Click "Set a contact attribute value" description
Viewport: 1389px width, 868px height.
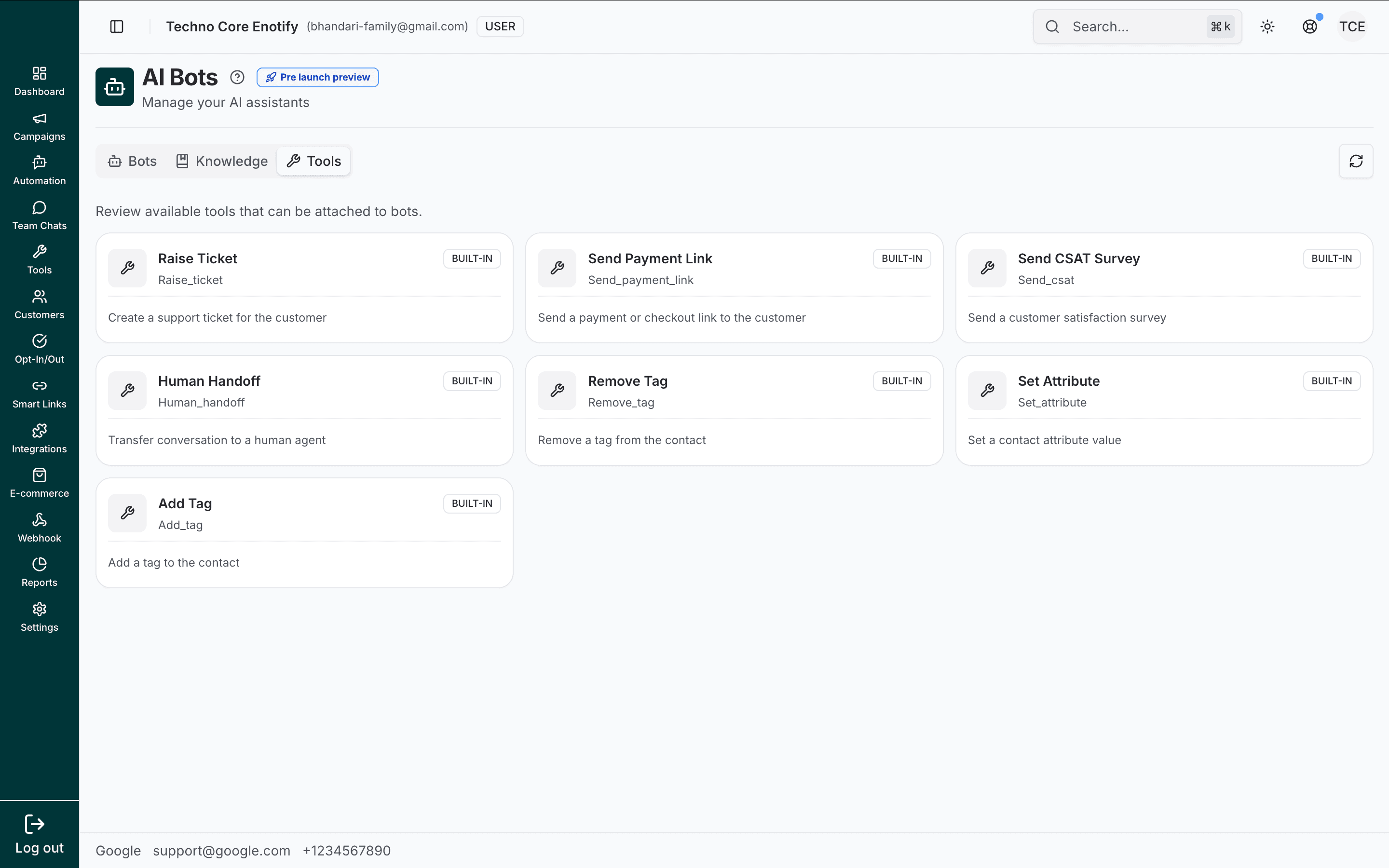[x=1044, y=440]
